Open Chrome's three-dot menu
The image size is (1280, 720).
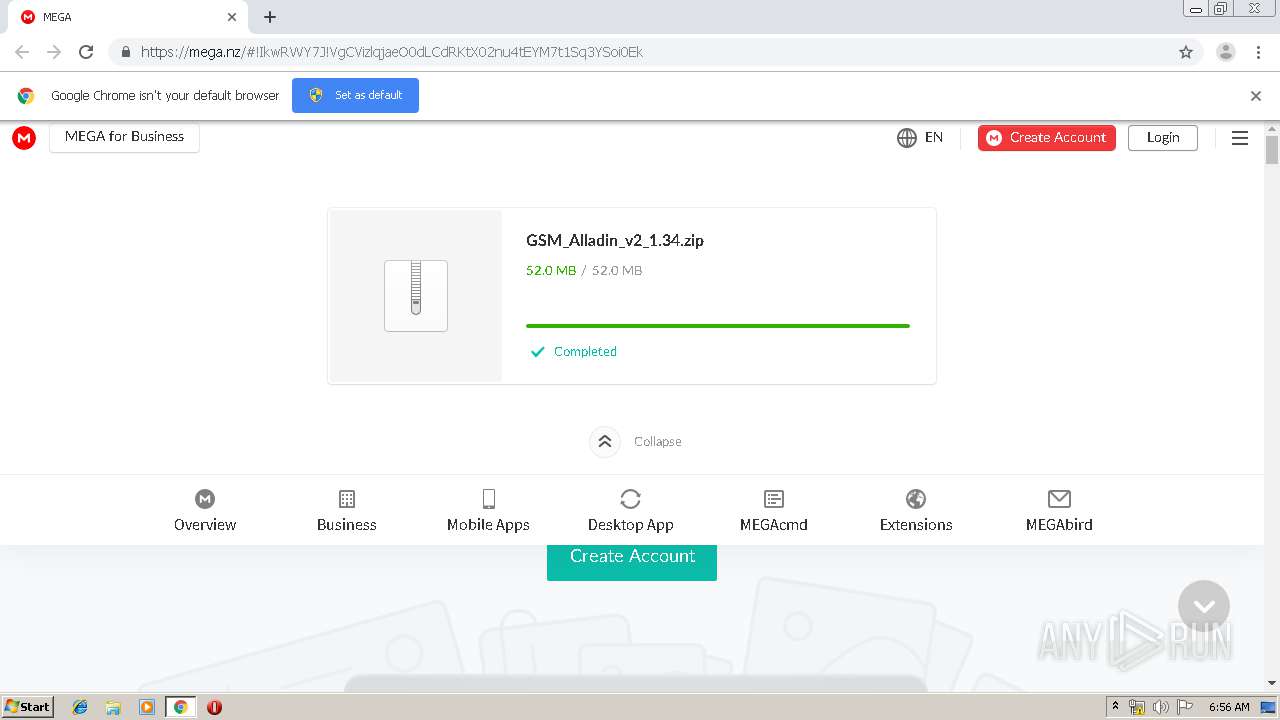pos(1259,52)
